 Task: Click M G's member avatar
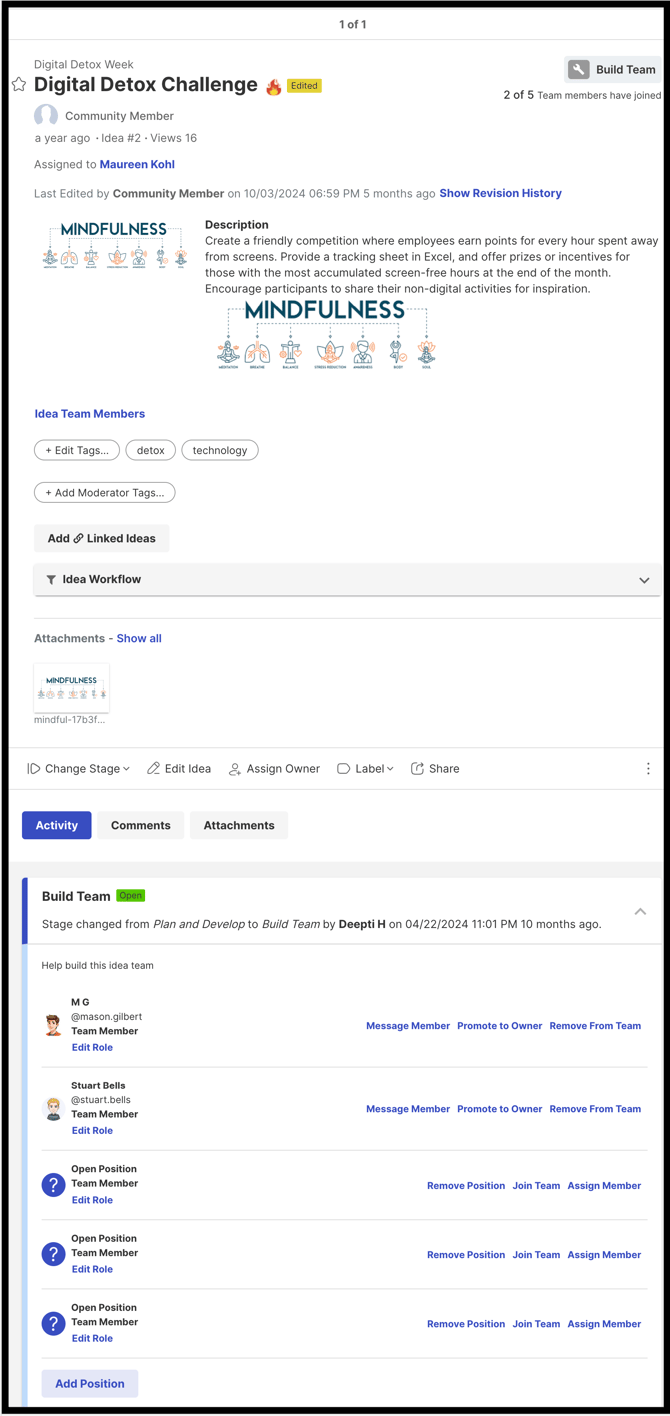click(x=54, y=1025)
